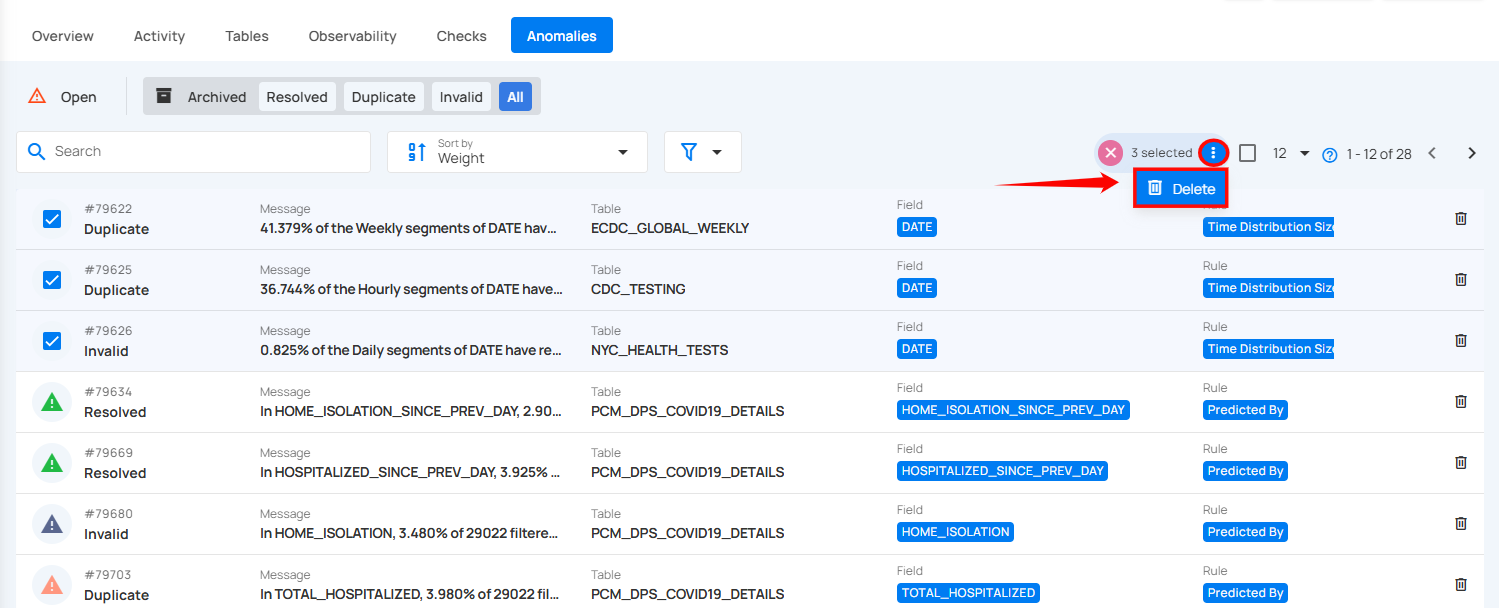
Task: Choose Delete from the bulk menu
Action: [1180, 188]
